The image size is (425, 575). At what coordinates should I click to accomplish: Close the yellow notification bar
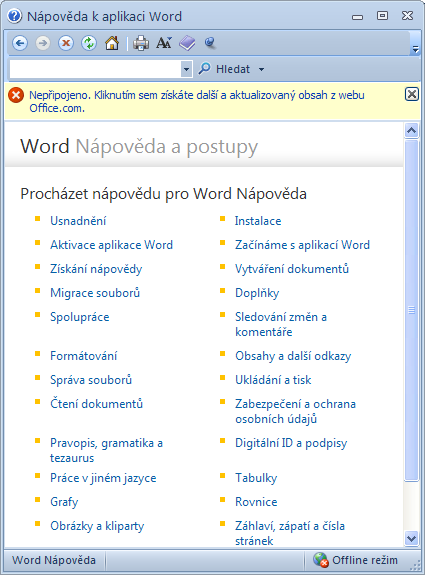tap(412, 94)
